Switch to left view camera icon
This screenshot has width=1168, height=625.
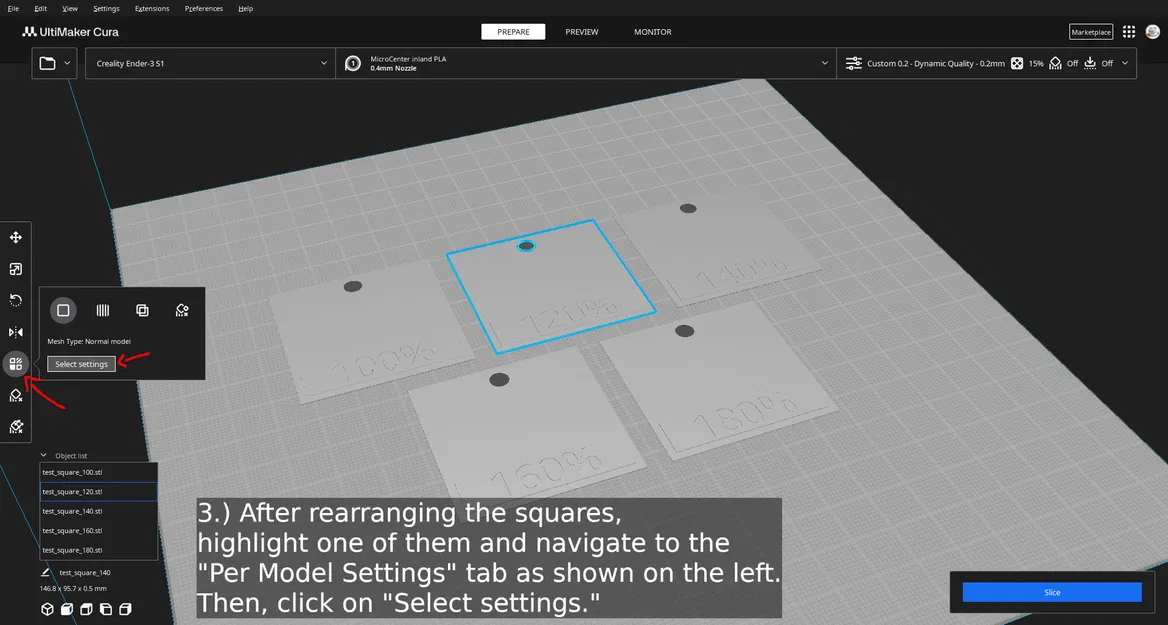click(x=106, y=609)
